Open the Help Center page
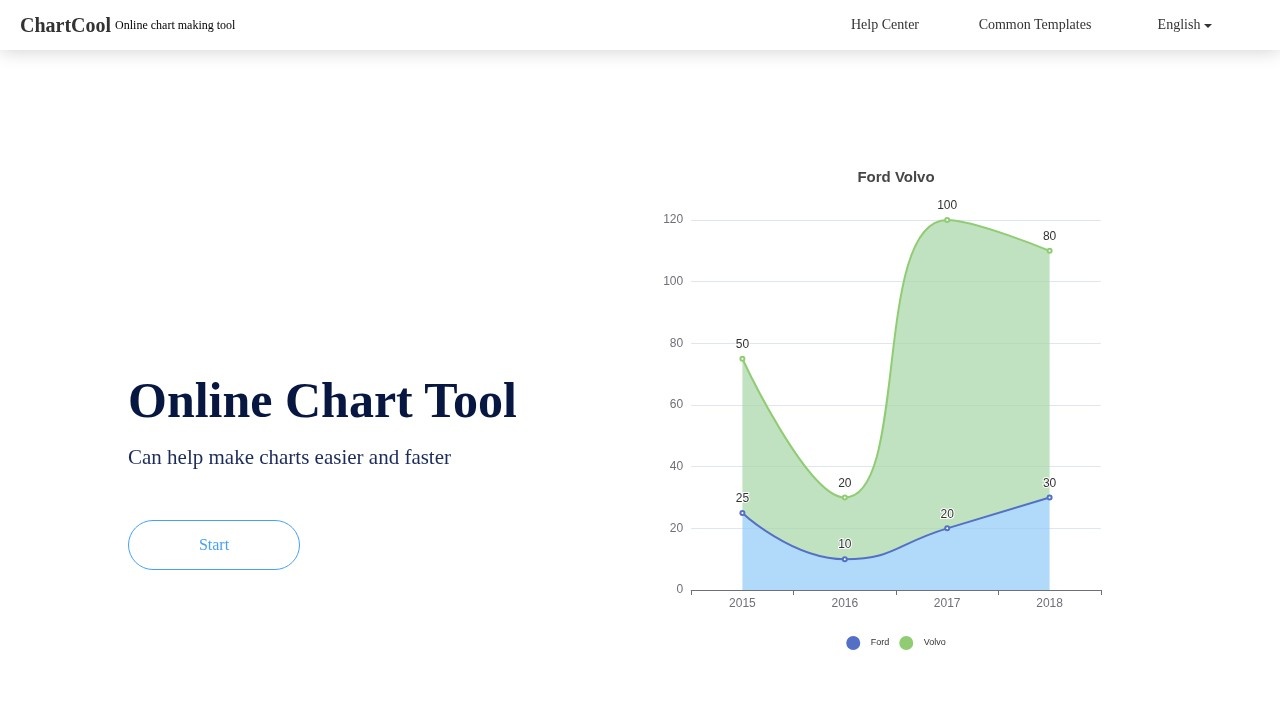The image size is (1280, 720). pyautogui.click(x=885, y=25)
